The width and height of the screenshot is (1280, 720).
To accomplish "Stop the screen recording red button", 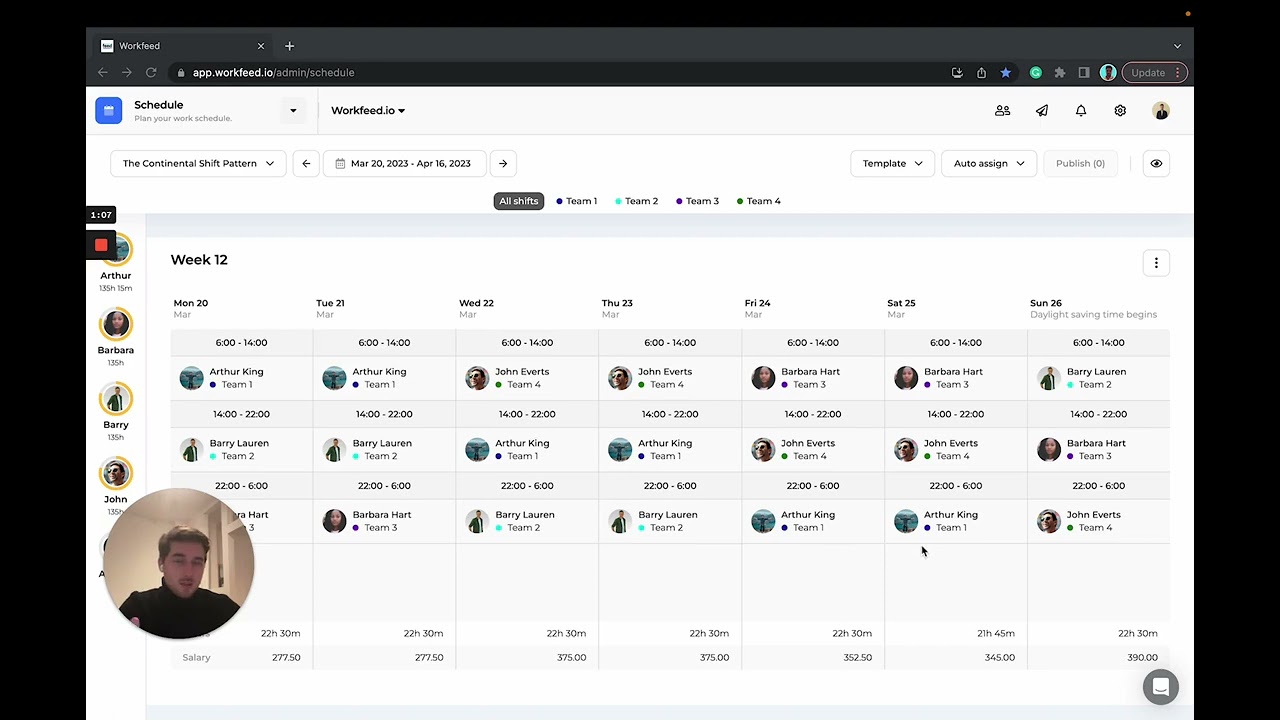I will [101, 245].
